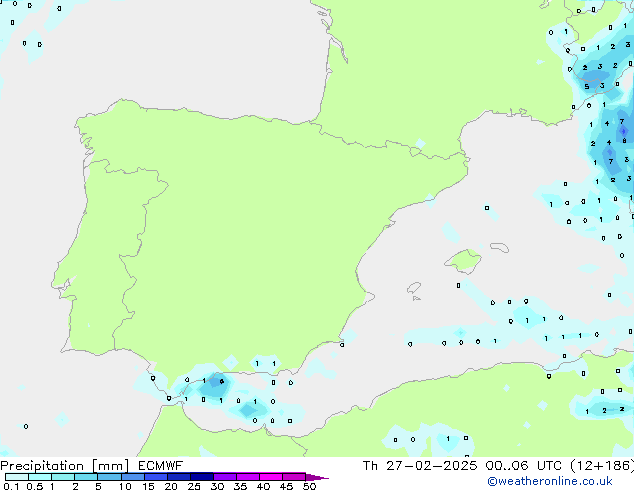Click the 'ECMWF' model label
Screen dimensions: 634x490
pos(161,466)
